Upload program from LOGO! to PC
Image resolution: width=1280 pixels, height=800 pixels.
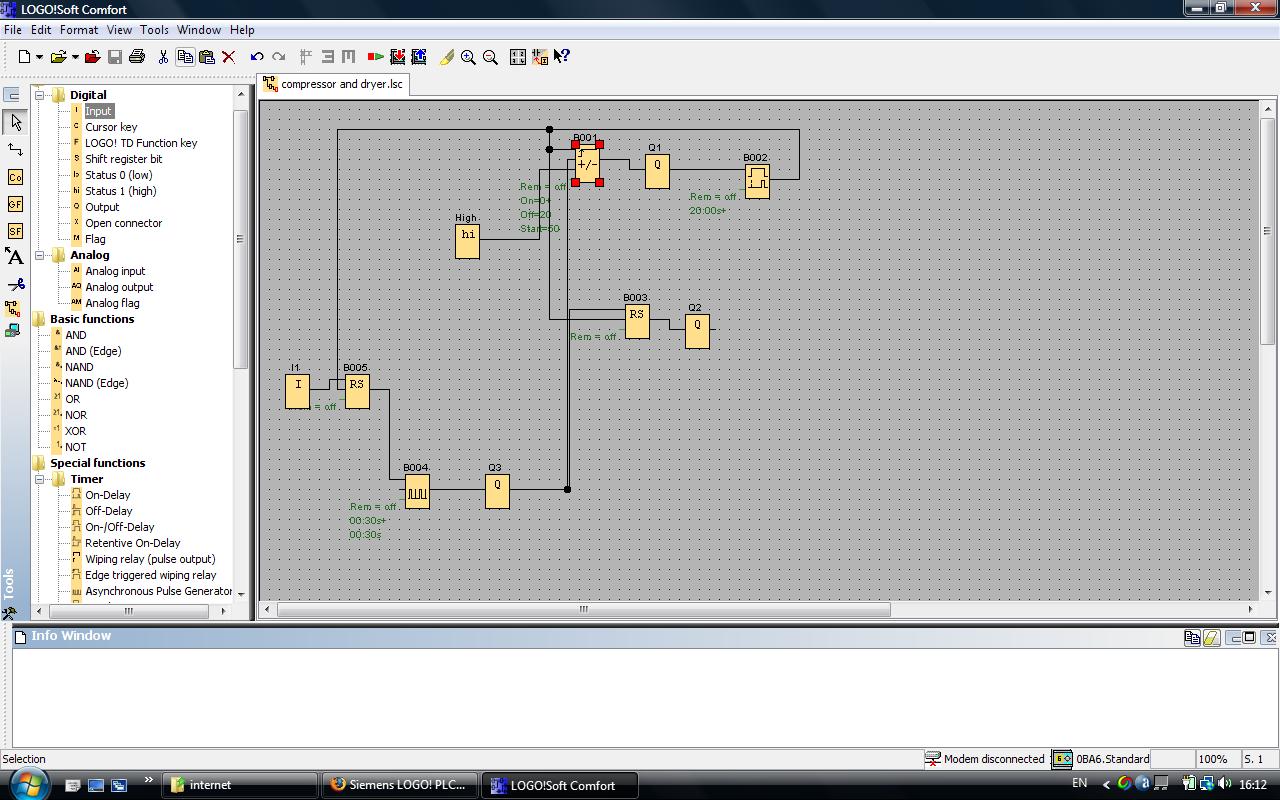pyautogui.click(x=418, y=57)
